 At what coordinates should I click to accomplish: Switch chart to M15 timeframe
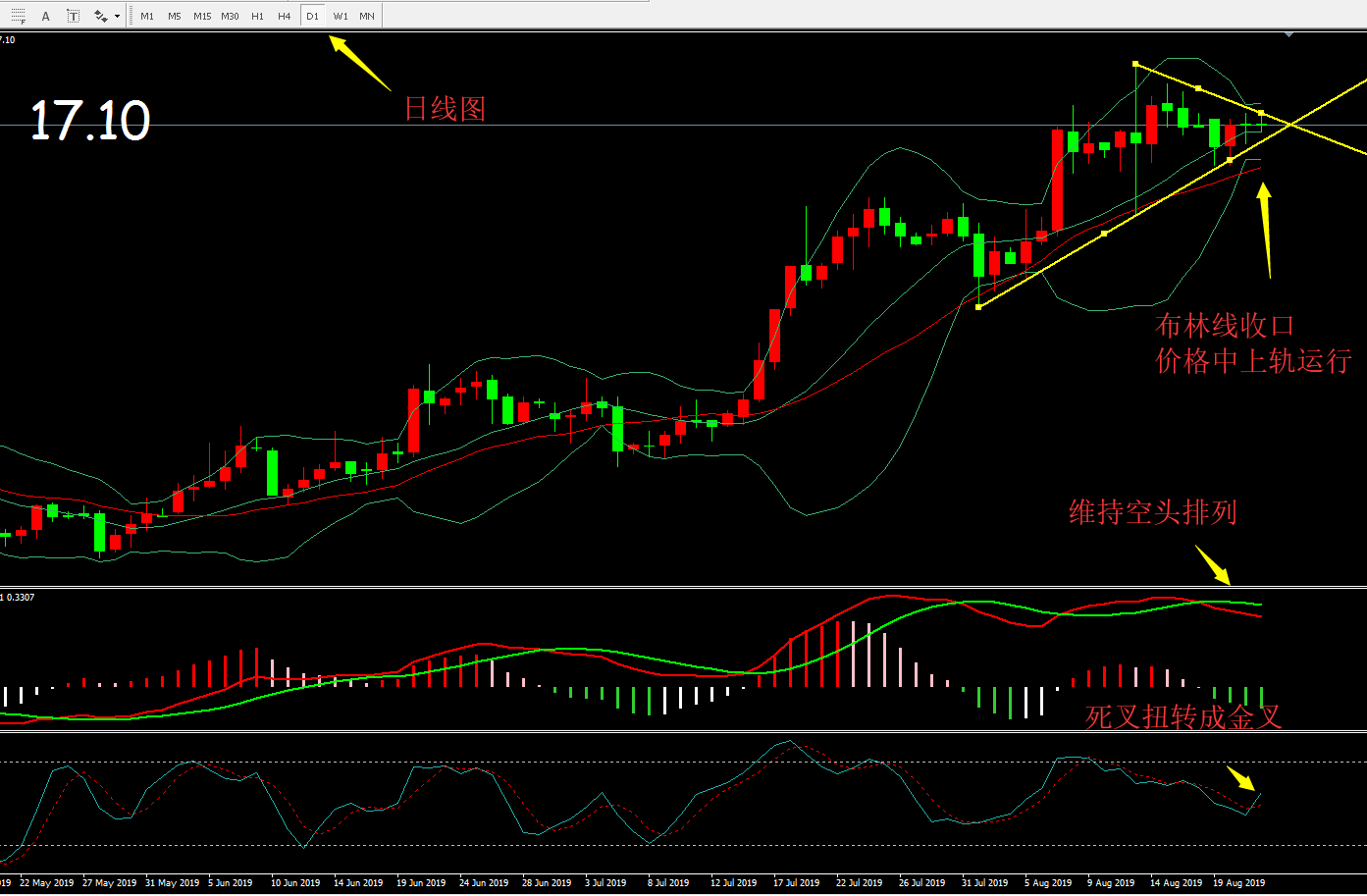coord(202,16)
